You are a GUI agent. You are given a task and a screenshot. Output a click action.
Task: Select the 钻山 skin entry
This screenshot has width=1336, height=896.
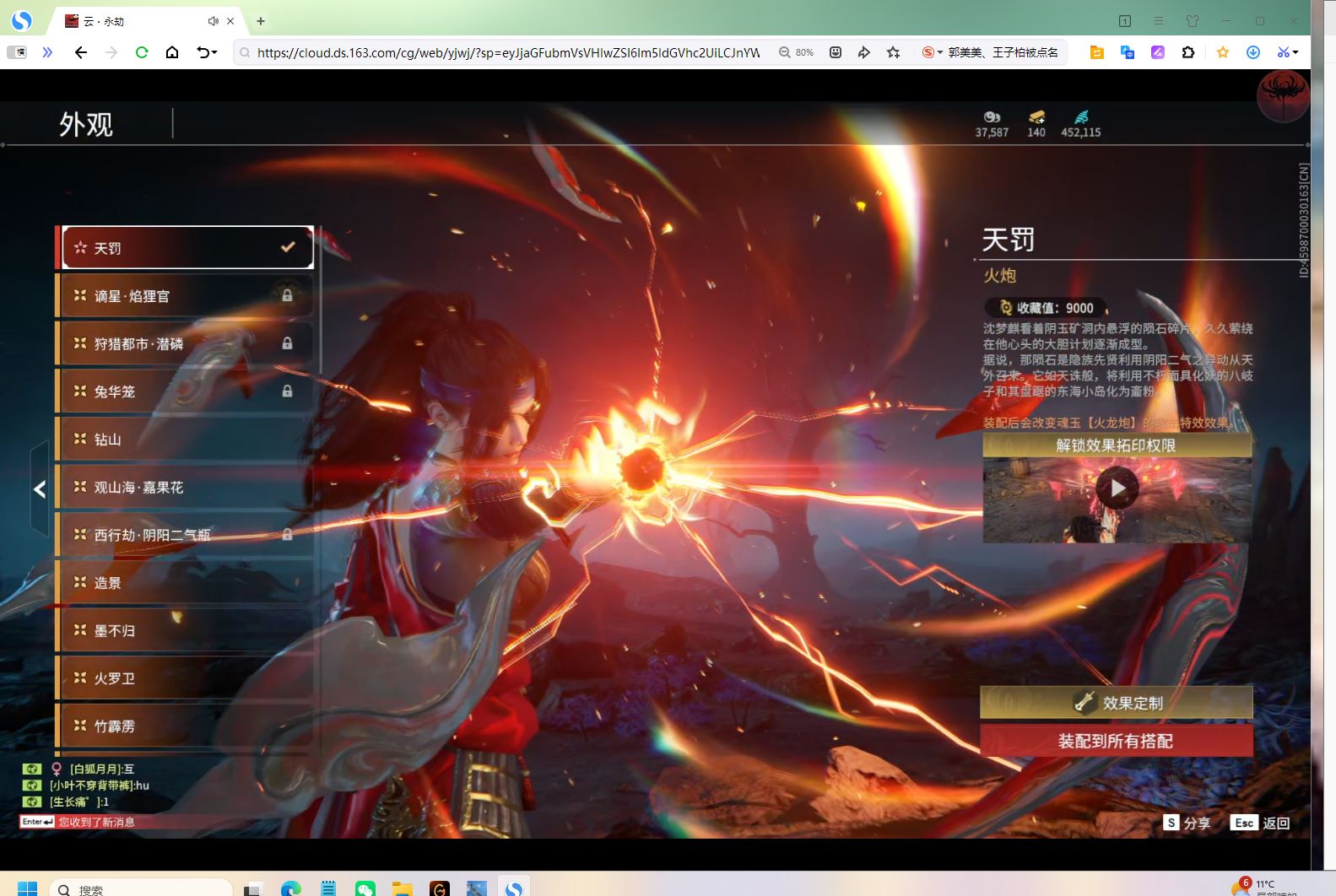click(186, 440)
